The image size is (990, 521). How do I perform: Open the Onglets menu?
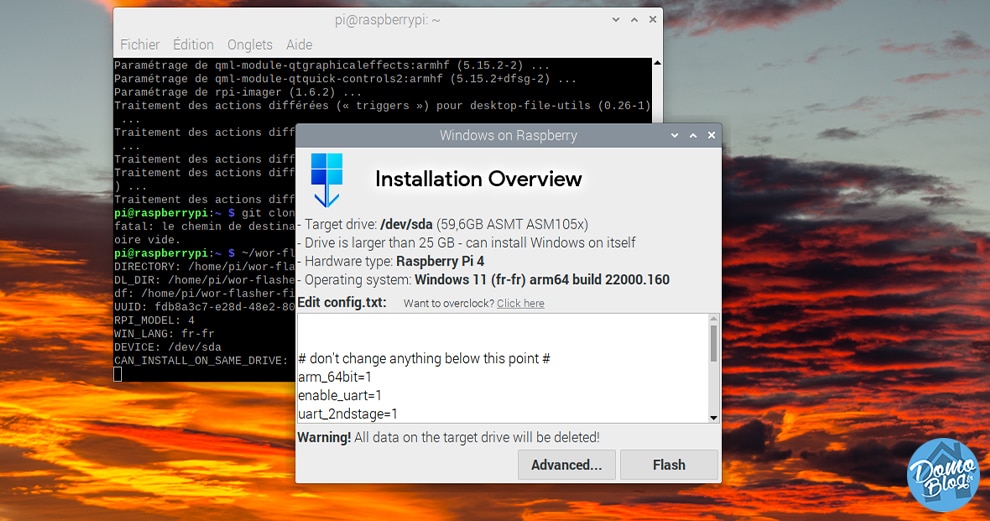[x=250, y=44]
